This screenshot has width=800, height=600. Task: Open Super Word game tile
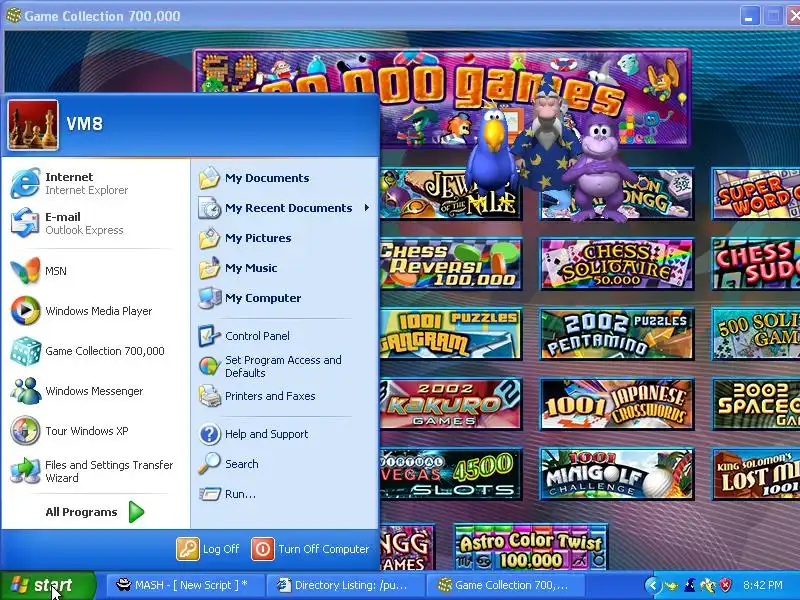[x=756, y=194]
